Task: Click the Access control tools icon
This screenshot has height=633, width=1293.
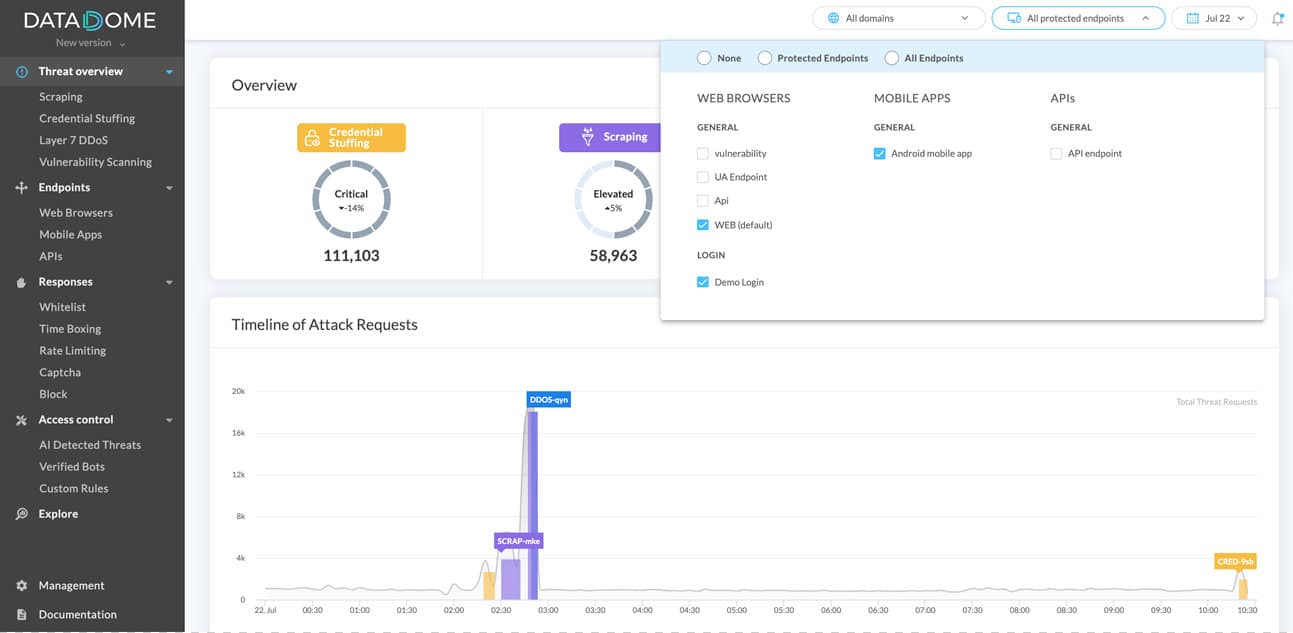Action: [21, 420]
